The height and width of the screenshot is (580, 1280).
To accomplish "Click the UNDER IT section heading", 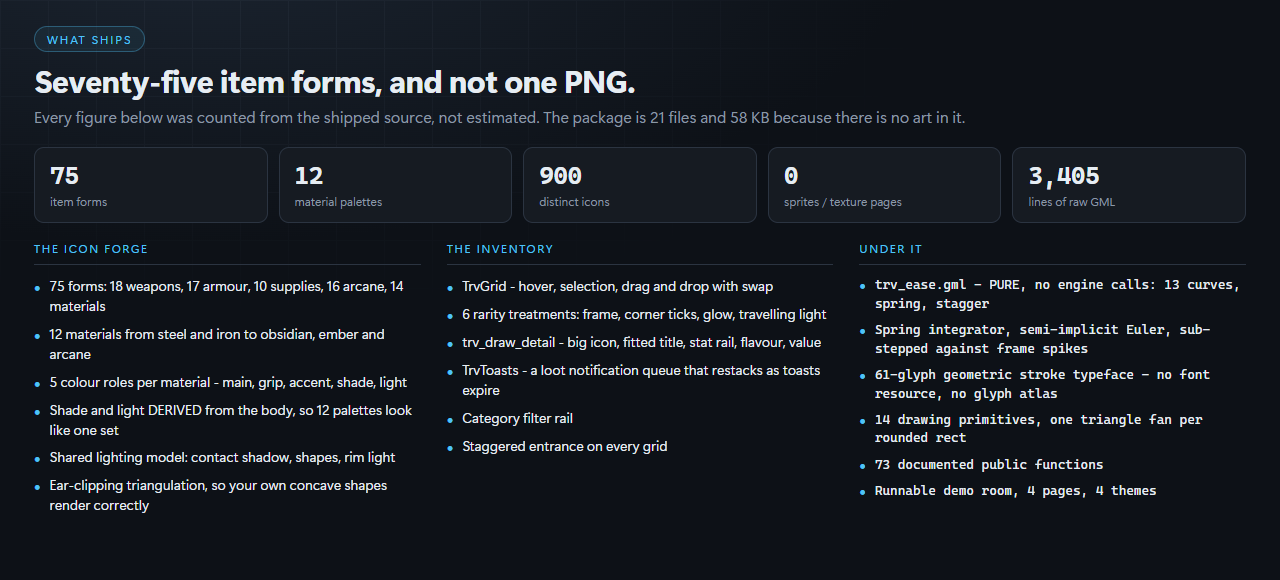I will [x=891, y=249].
